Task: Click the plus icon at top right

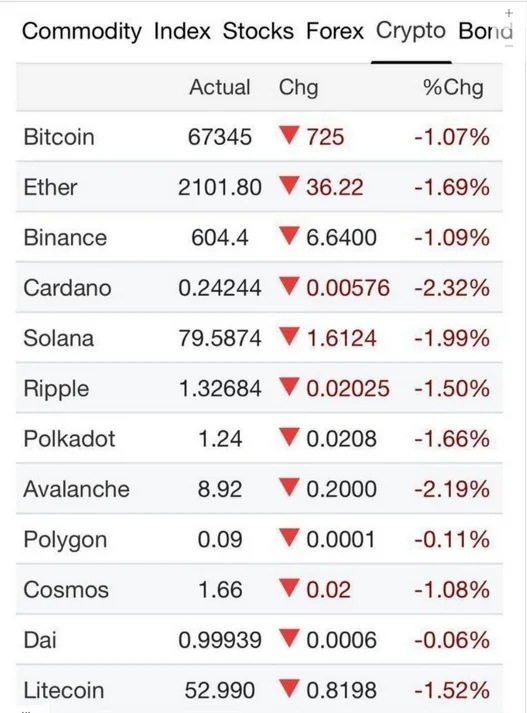Action: pos(509,13)
